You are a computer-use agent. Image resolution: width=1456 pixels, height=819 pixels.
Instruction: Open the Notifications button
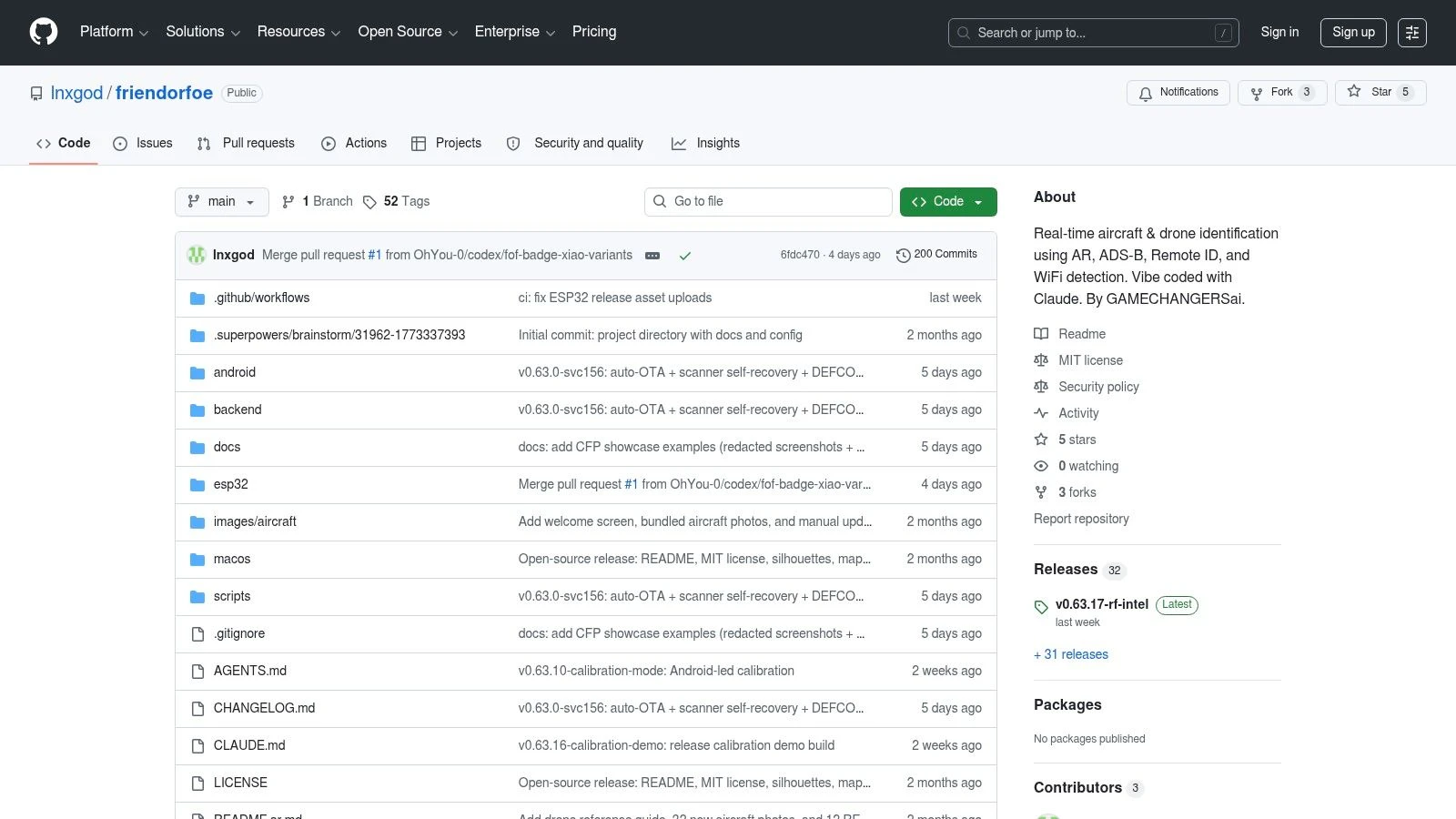pos(1178,93)
